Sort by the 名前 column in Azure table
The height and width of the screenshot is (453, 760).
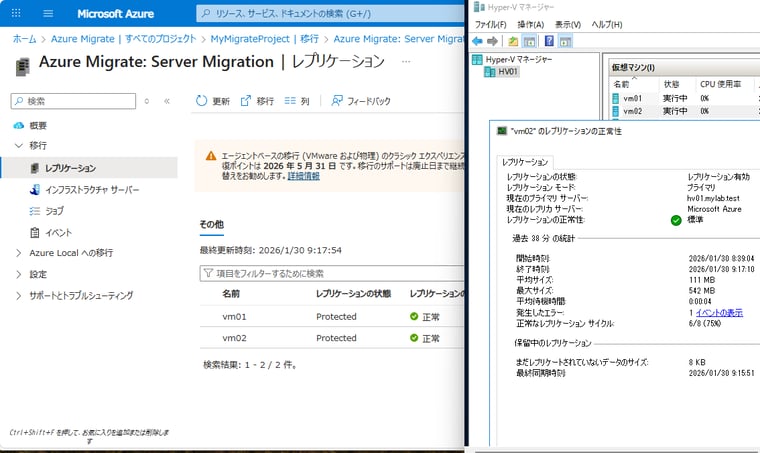[231, 294]
